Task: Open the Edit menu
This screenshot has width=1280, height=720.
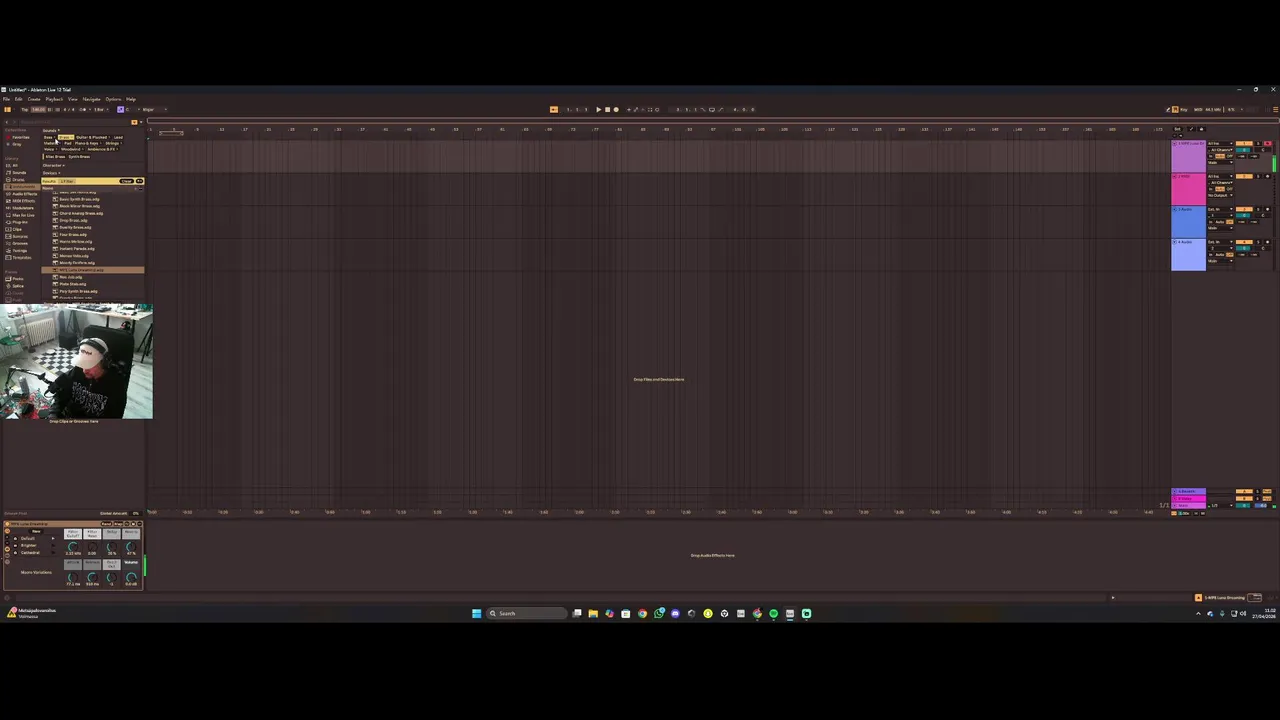Action: tap(18, 99)
